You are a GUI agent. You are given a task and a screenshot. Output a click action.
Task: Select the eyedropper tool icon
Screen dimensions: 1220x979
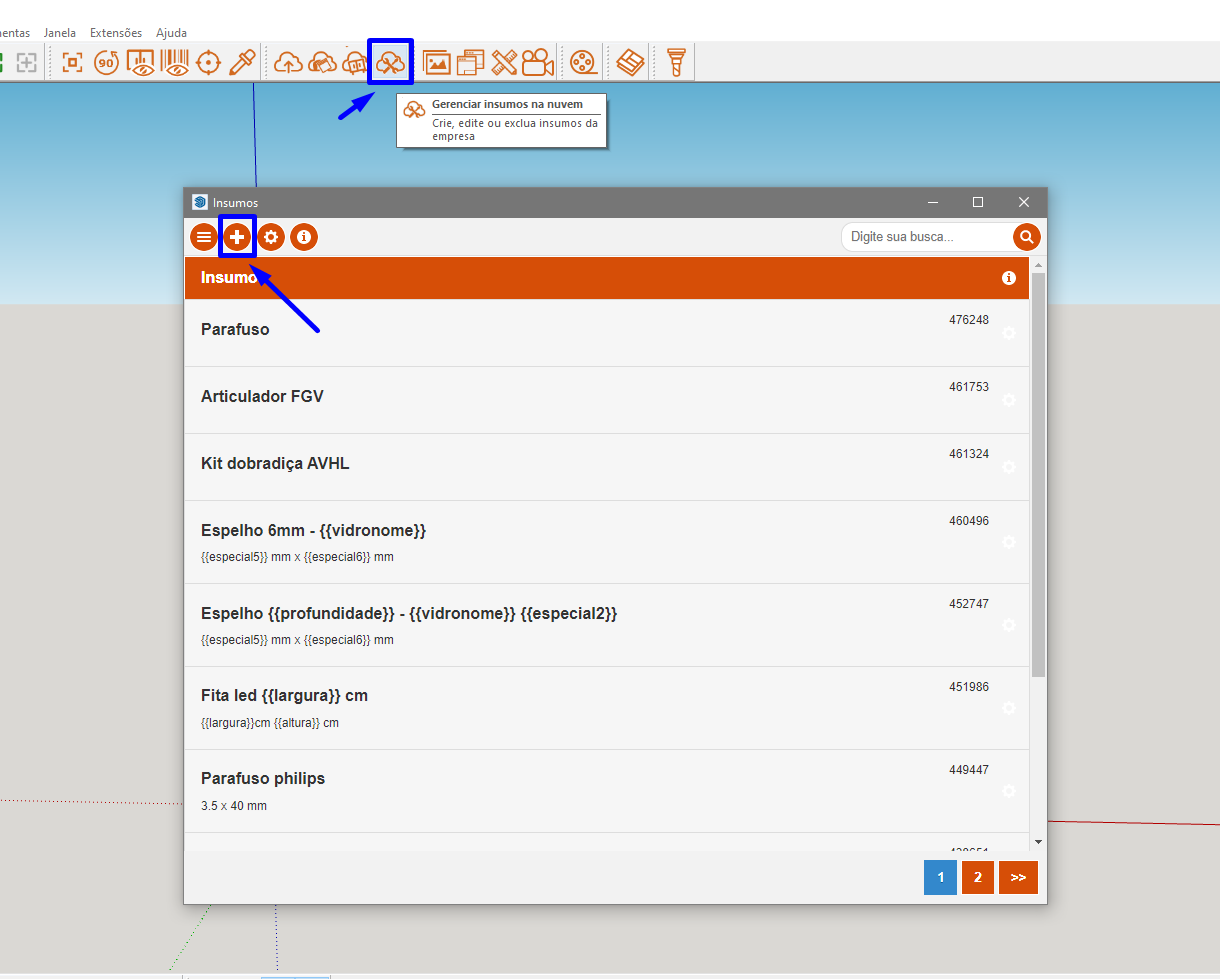[241, 63]
